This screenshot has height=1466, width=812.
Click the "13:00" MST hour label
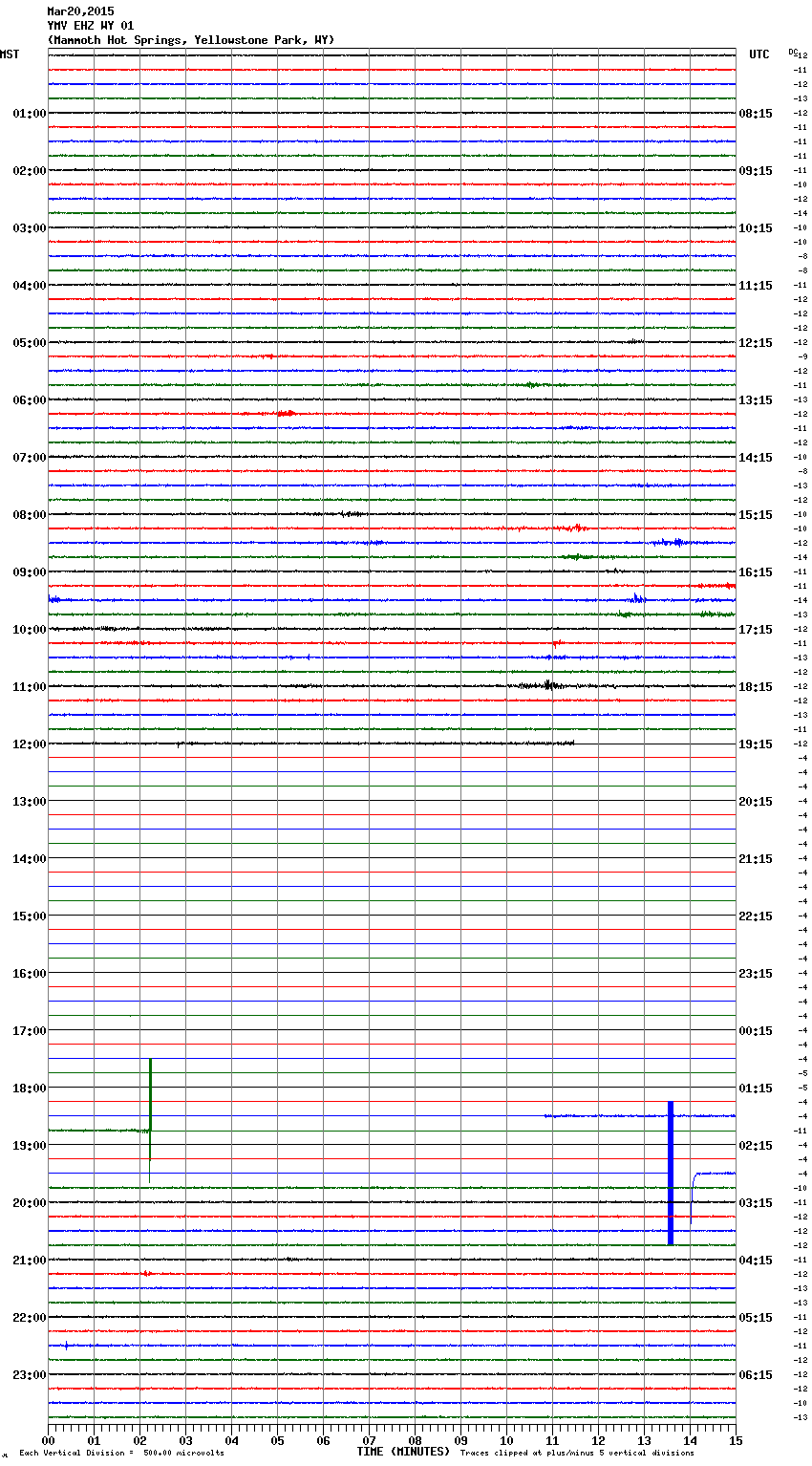coord(30,802)
